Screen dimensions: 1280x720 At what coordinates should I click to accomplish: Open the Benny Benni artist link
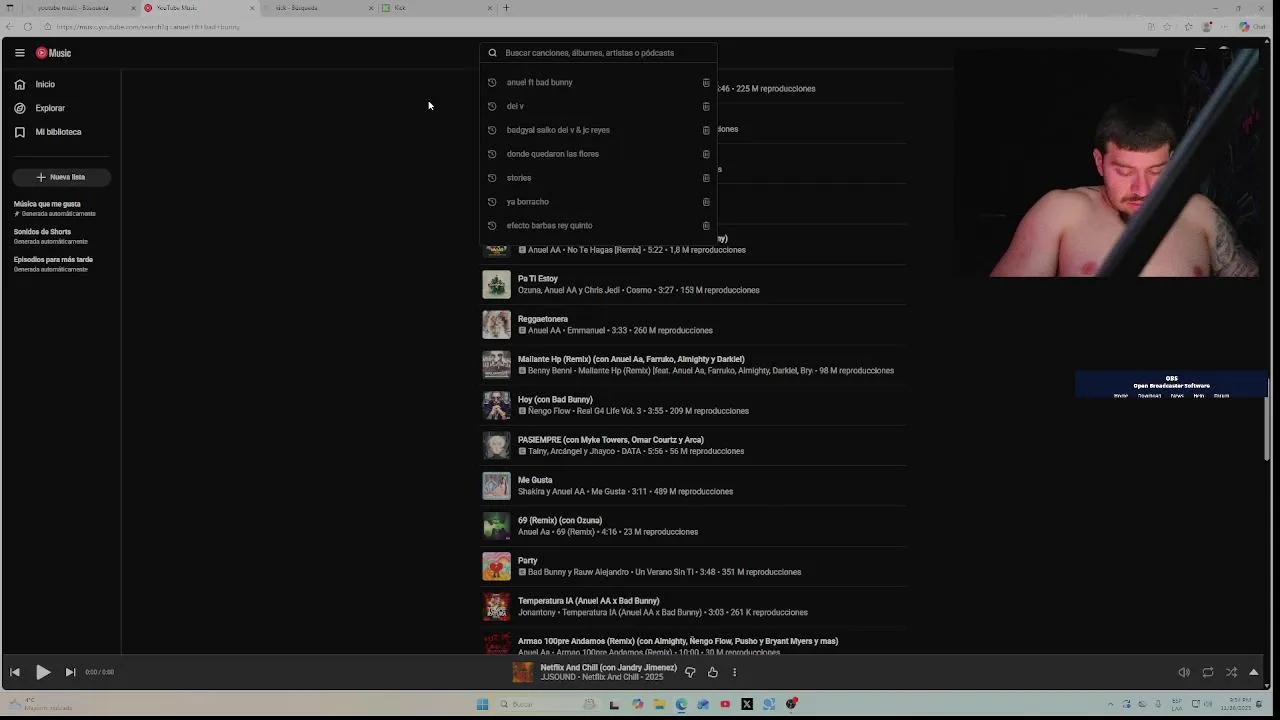coord(550,371)
